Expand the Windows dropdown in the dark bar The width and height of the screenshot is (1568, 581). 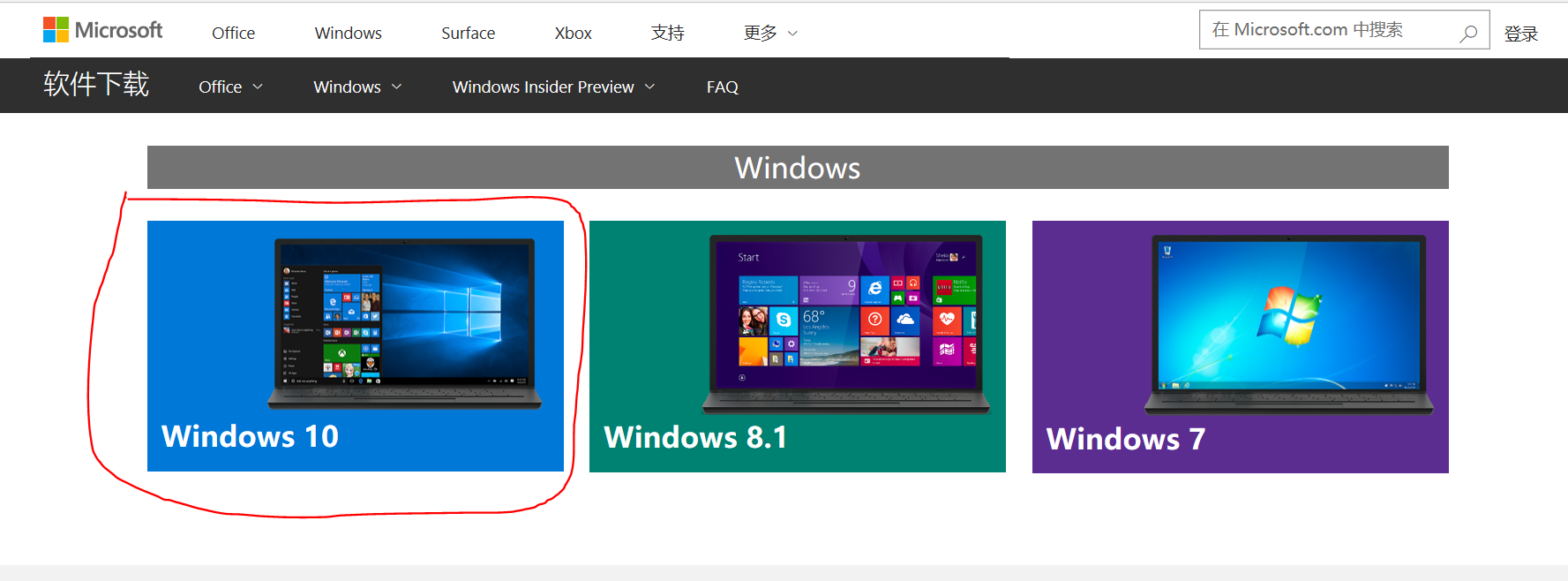point(357,87)
